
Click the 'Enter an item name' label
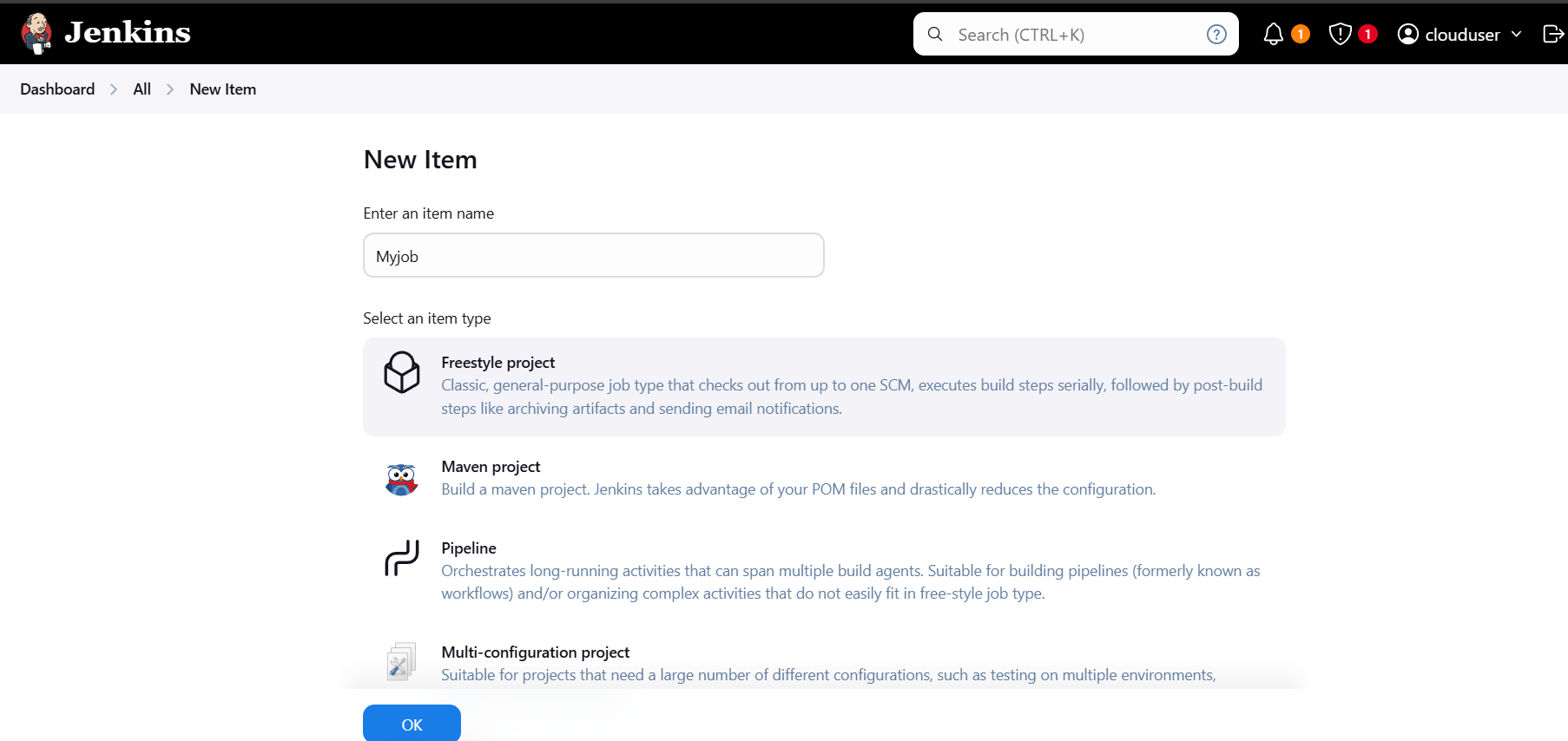(428, 213)
